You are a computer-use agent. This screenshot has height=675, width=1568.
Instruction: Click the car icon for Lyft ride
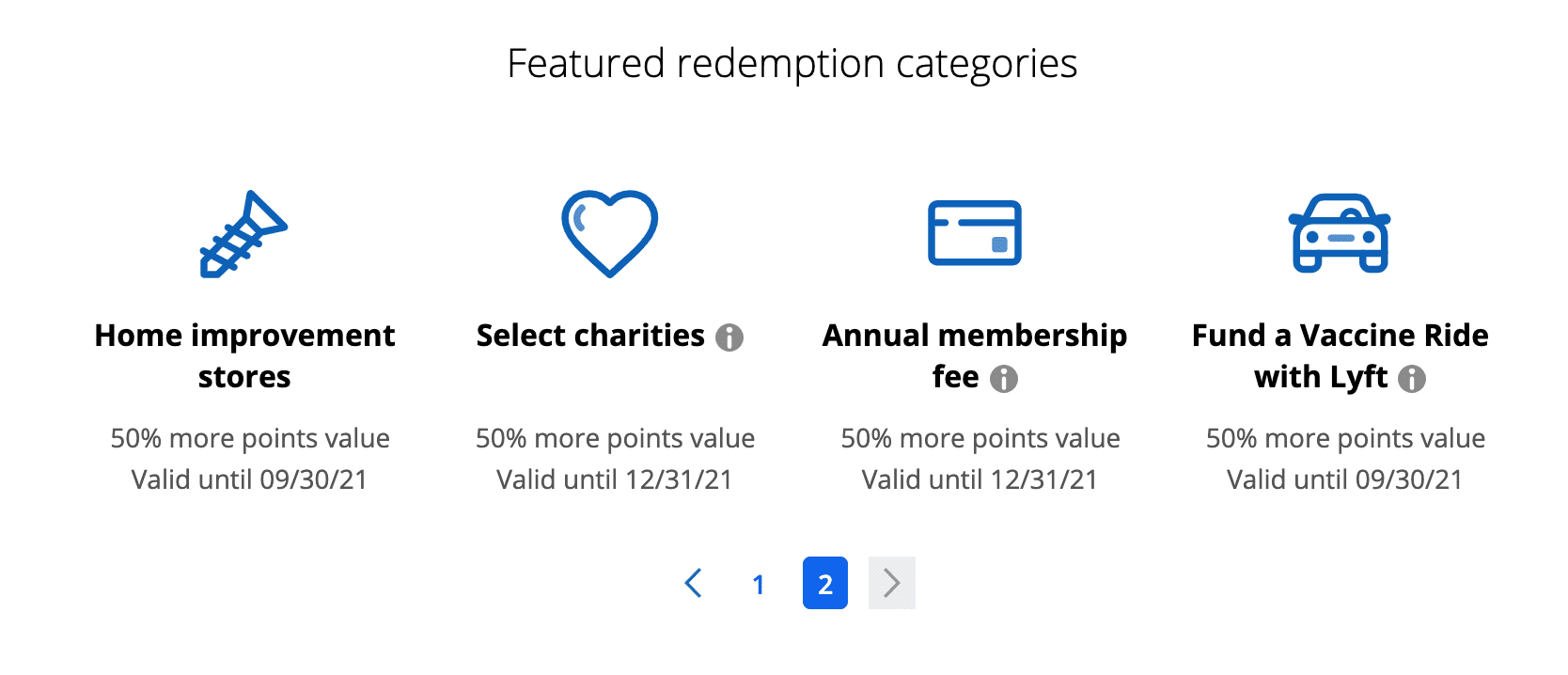click(1340, 233)
